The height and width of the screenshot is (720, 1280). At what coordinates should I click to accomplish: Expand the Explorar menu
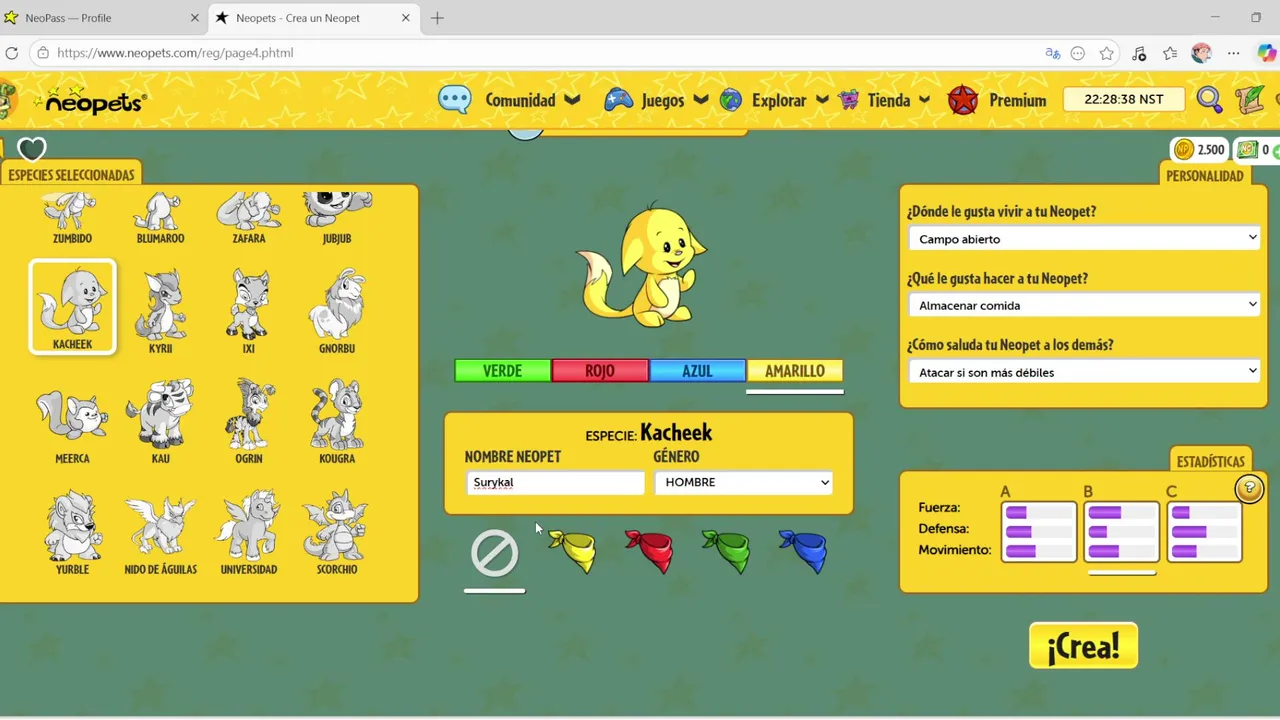click(774, 100)
